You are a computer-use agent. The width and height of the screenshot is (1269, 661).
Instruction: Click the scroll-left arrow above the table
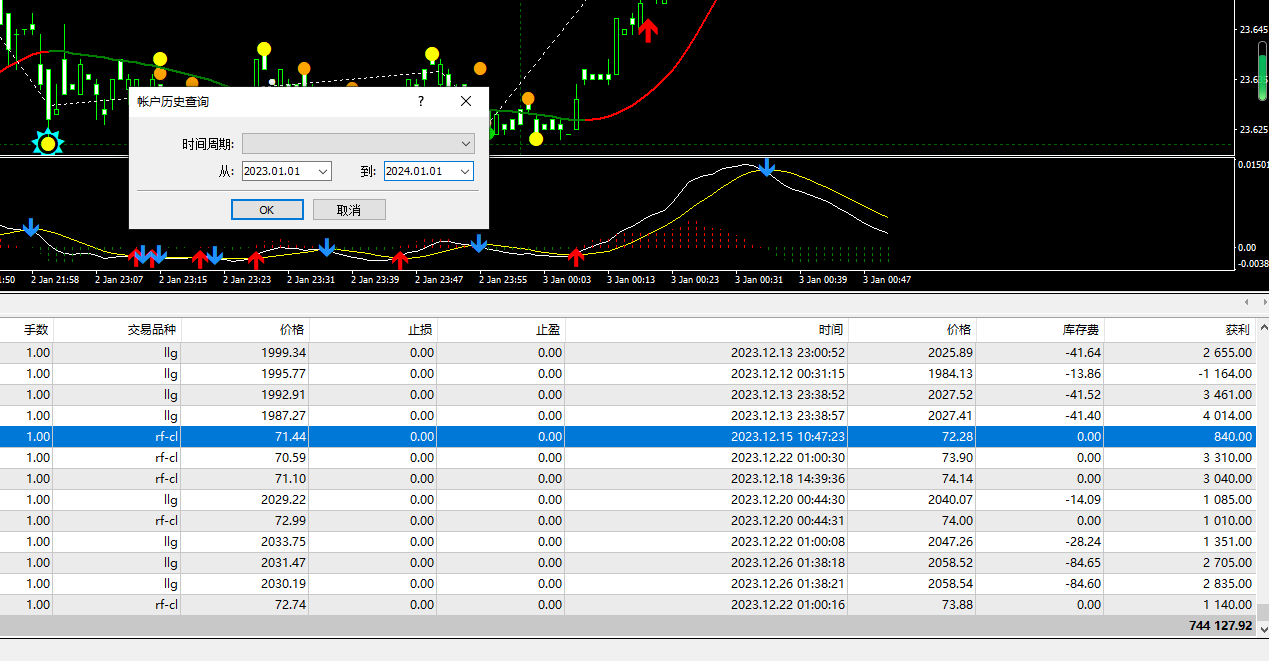click(1246, 301)
